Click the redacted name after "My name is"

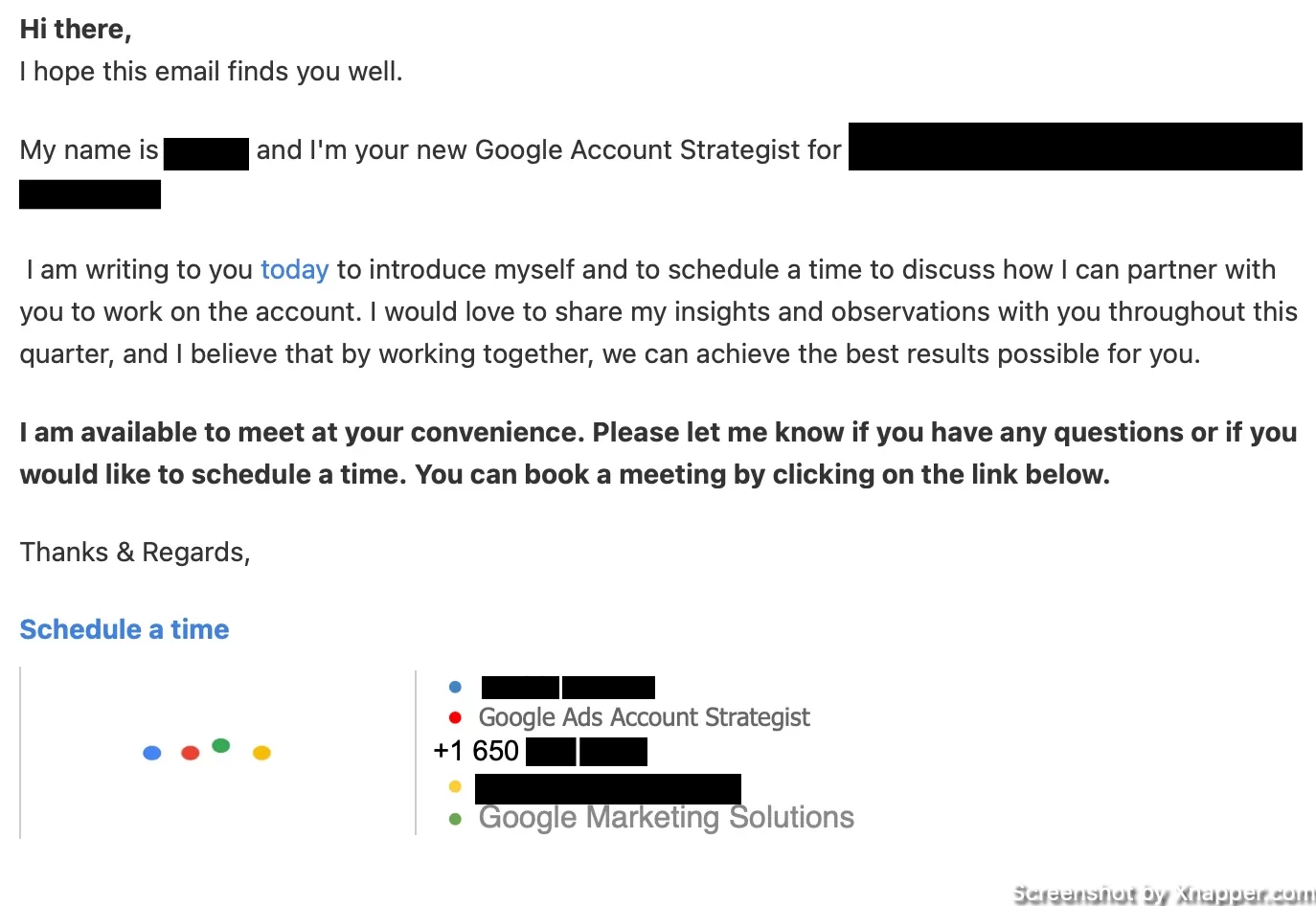click(x=206, y=153)
